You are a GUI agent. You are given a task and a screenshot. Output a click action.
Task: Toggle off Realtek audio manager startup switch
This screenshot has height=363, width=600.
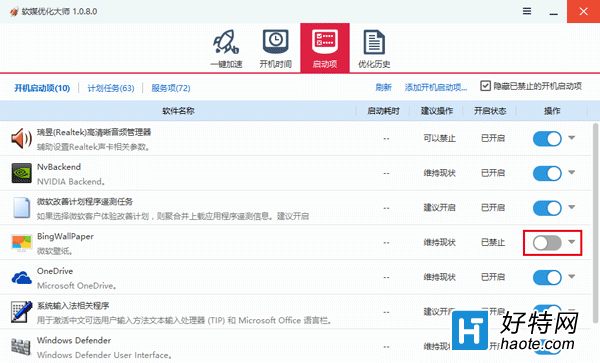[x=547, y=139]
